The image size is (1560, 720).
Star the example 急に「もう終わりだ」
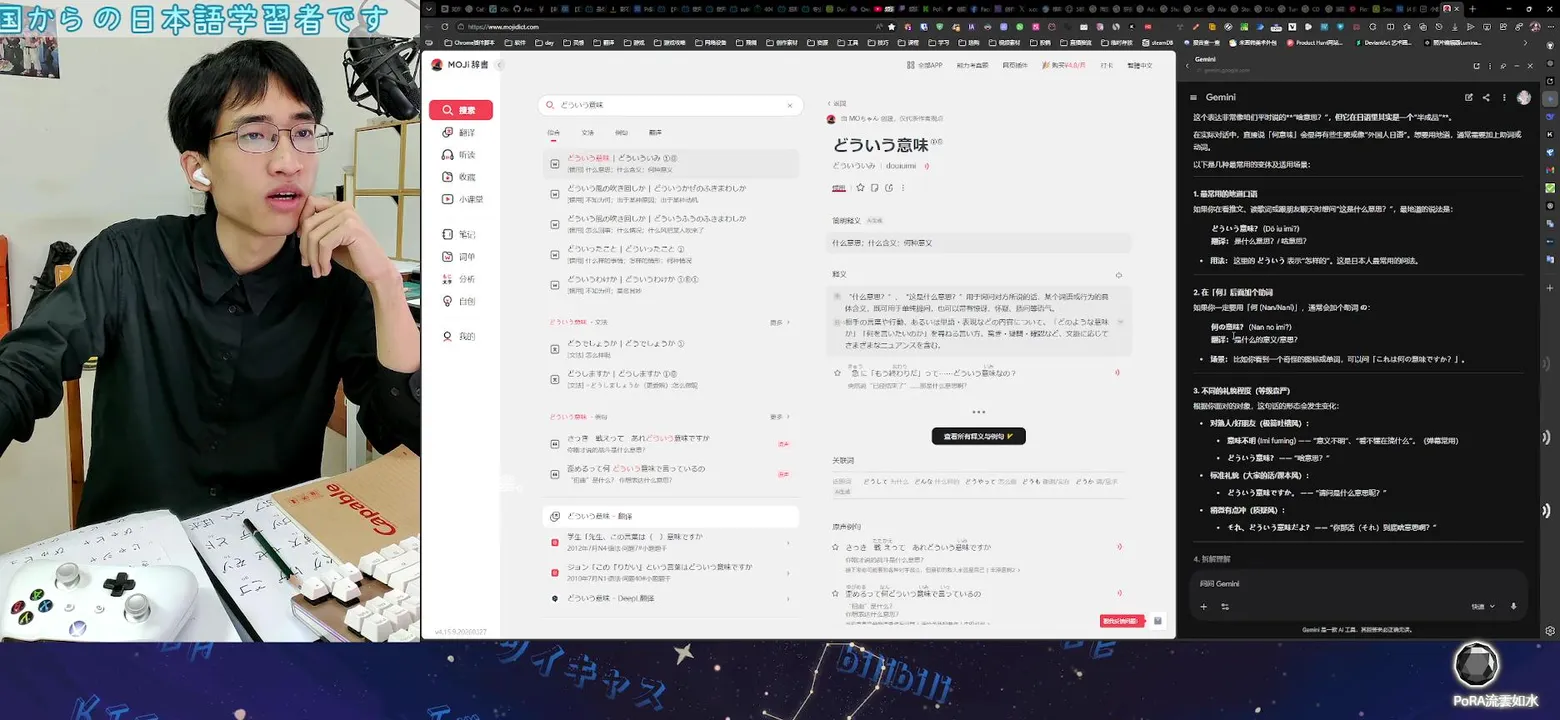click(x=838, y=373)
